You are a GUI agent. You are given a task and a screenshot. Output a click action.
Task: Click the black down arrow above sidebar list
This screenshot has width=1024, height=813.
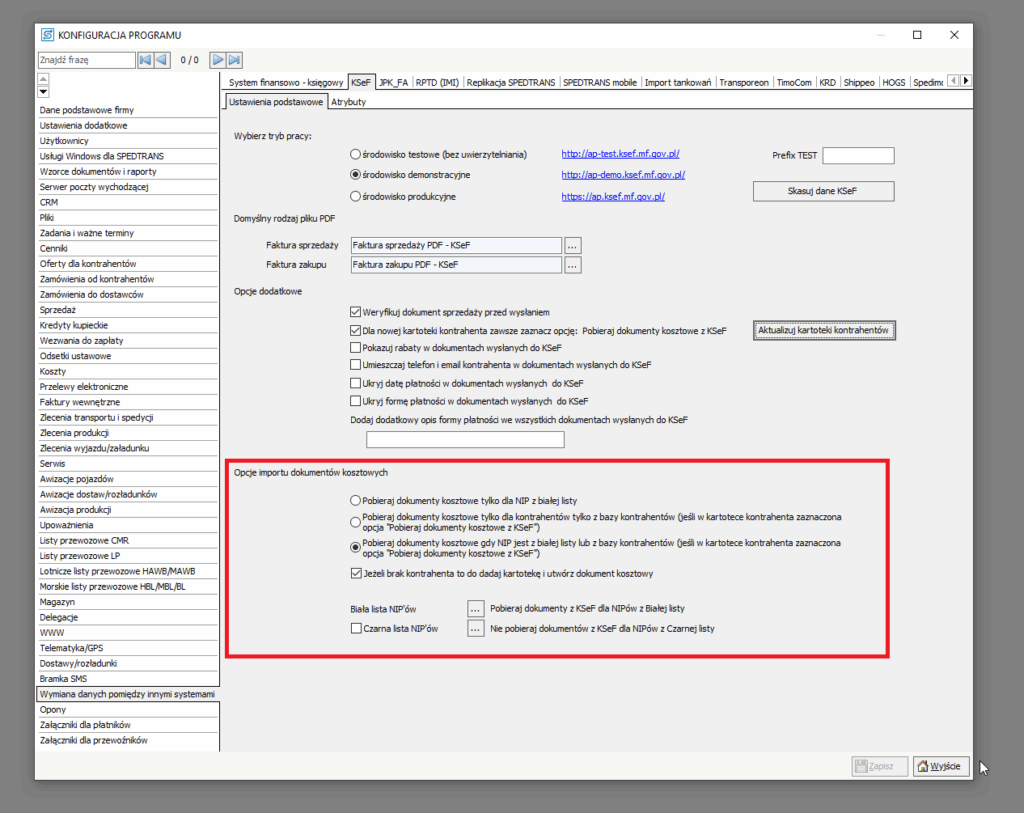pos(44,91)
